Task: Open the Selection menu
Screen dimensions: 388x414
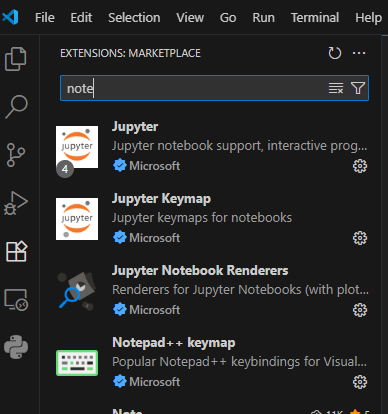Action: click(x=134, y=17)
